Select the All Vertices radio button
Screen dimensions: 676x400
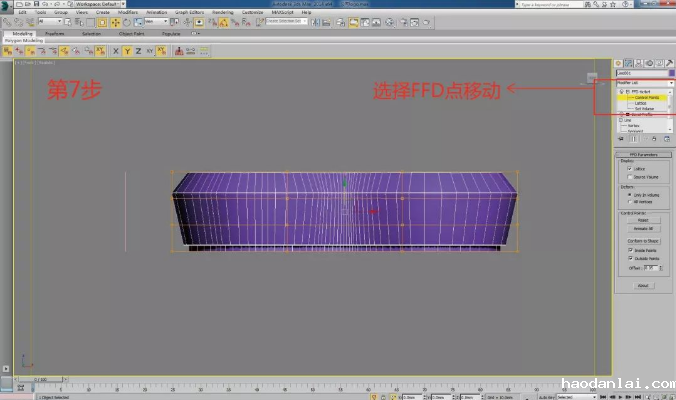click(x=629, y=202)
